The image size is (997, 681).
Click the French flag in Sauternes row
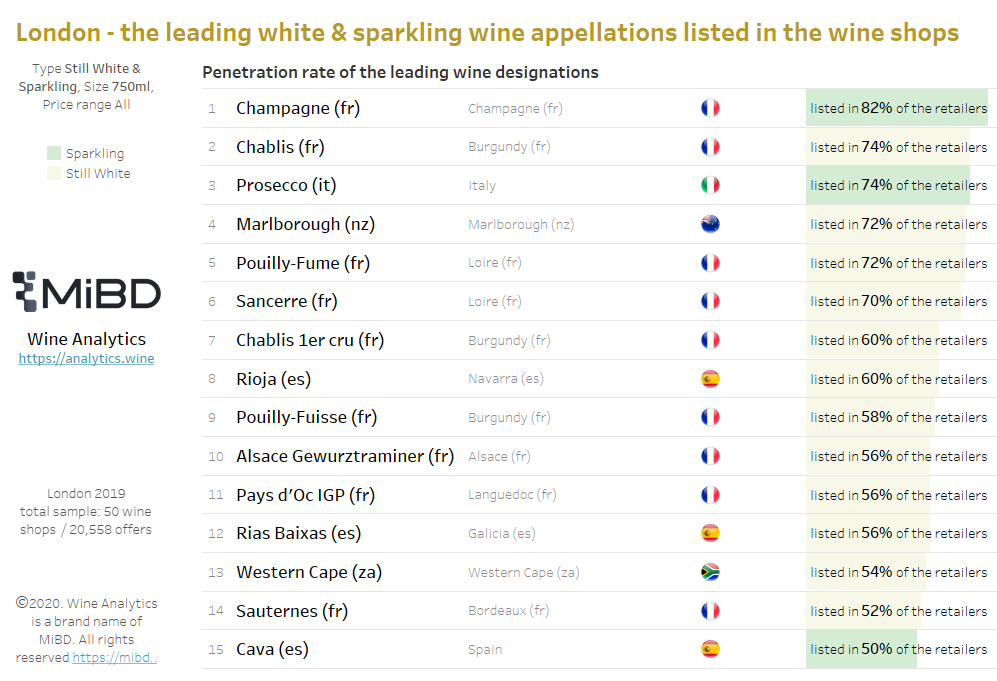click(710, 611)
